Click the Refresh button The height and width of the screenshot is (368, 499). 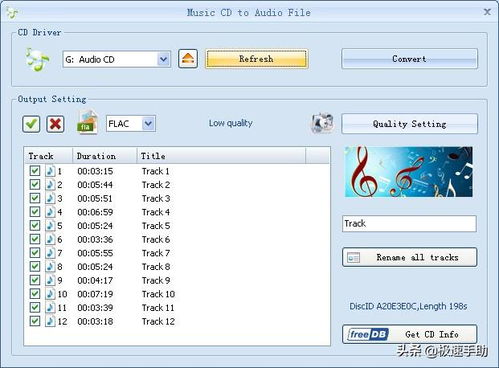point(256,59)
